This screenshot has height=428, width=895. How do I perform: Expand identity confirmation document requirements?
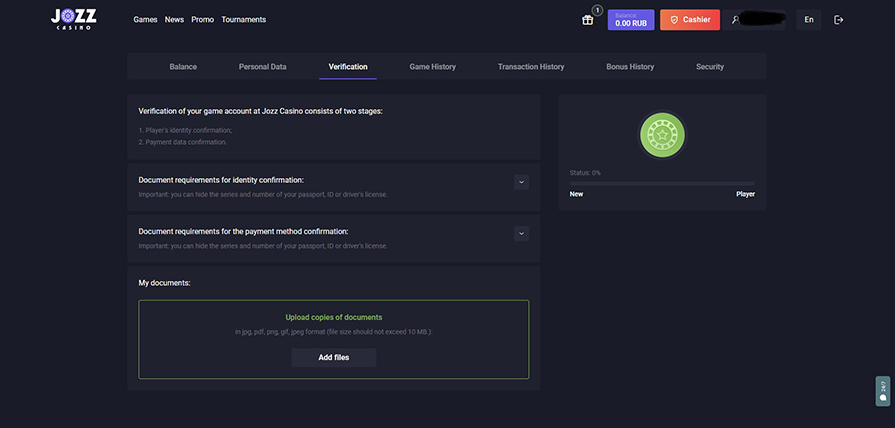pos(521,182)
